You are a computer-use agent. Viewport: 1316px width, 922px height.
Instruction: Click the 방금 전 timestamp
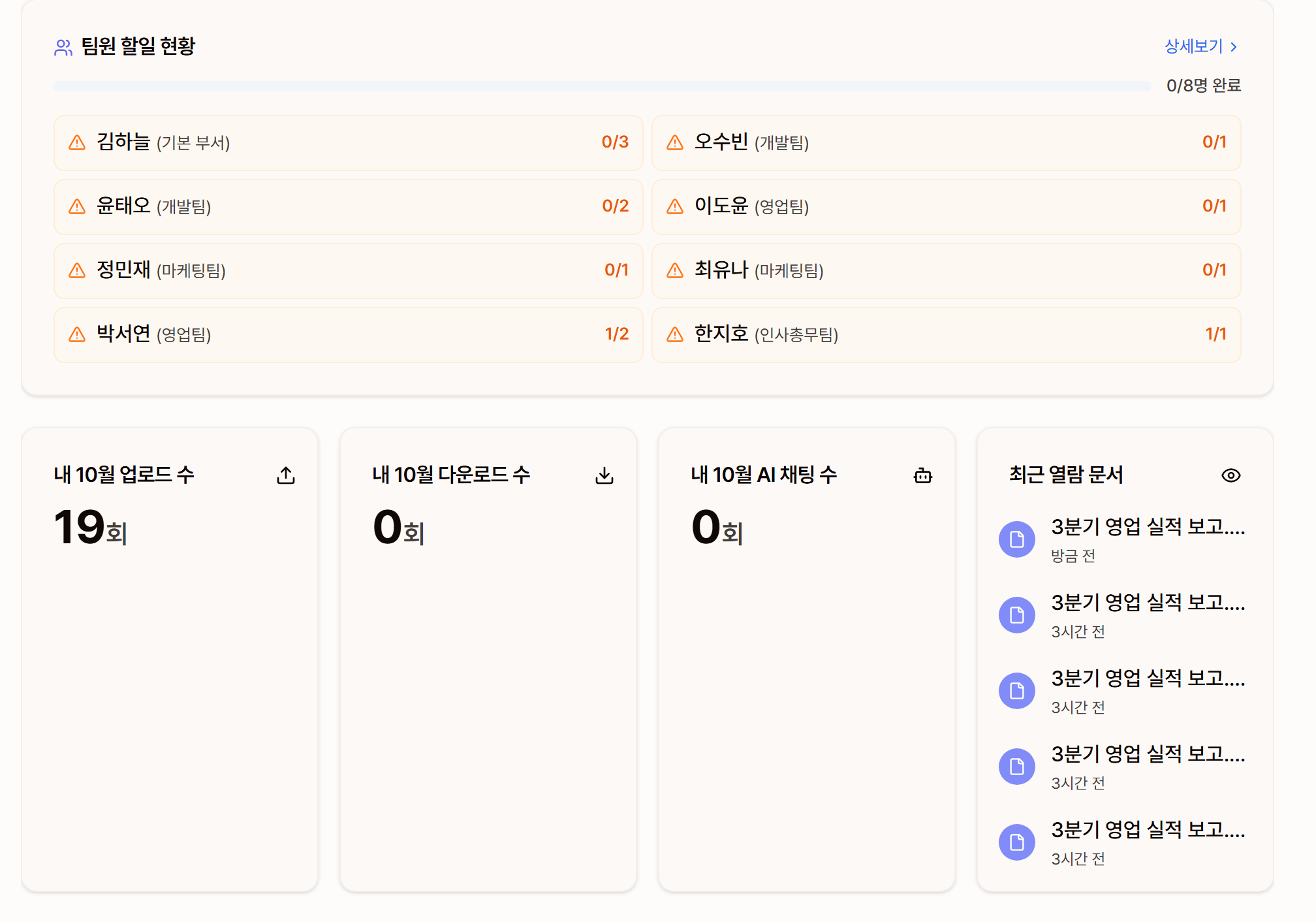(x=1073, y=556)
